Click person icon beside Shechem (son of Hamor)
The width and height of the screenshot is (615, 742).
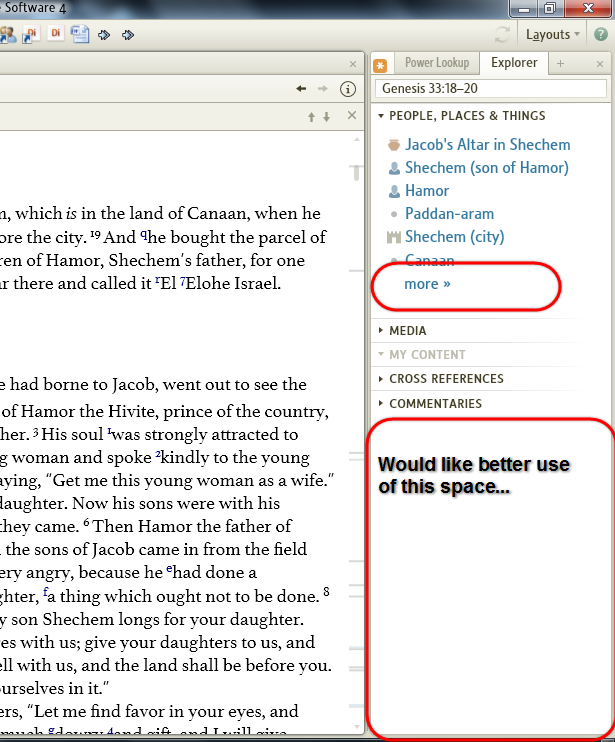pyautogui.click(x=394, y=168)
